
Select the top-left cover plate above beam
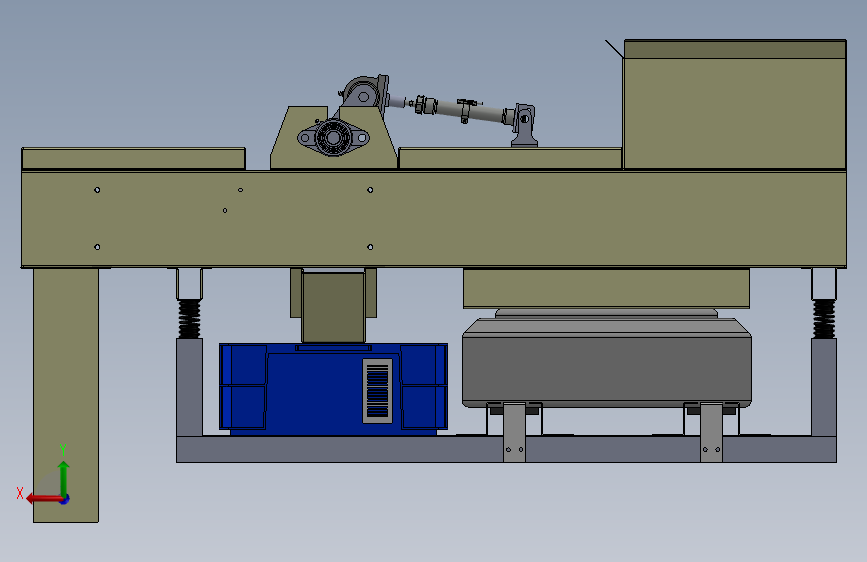(133, 158)
